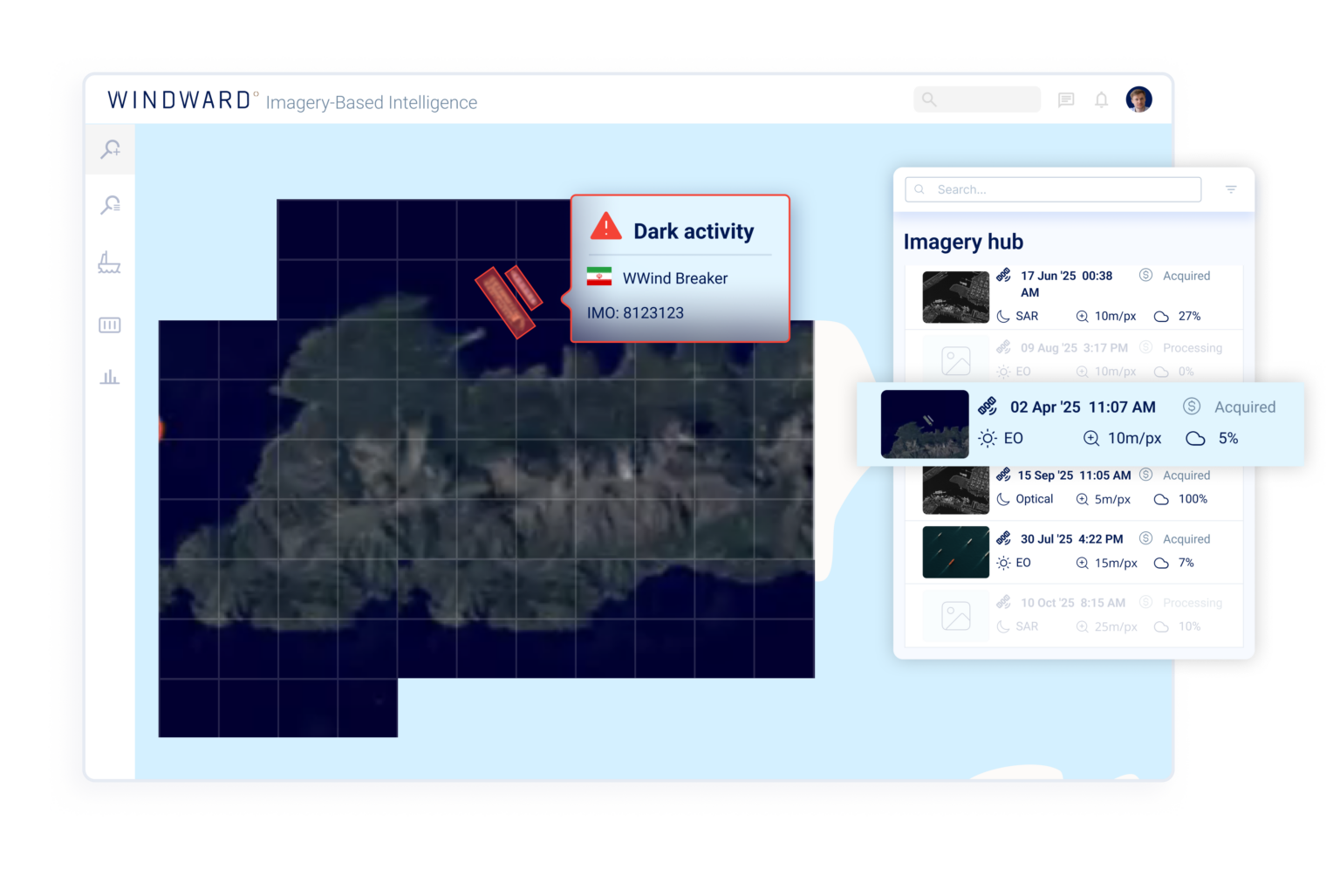1340x896 pixels.
Task: Open the Imagery hub filter options
Action: click(x=1230, y=189)
